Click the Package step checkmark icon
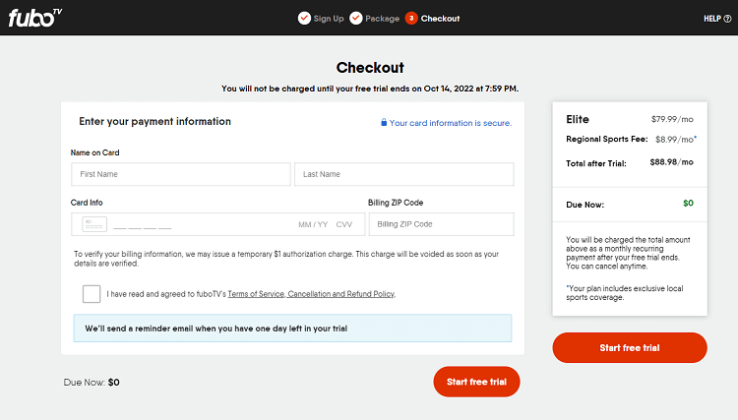Screen dimensions: 738x420 pos(356,18)
